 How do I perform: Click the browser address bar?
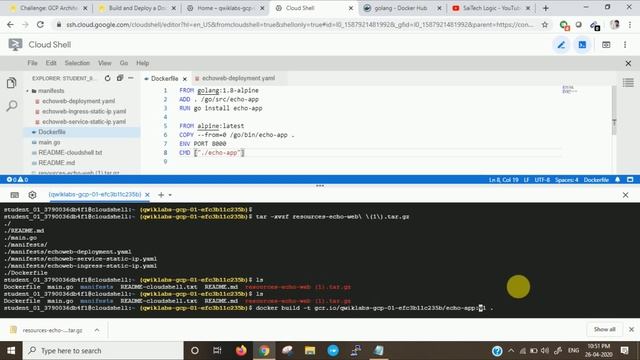tap(299, 25)
